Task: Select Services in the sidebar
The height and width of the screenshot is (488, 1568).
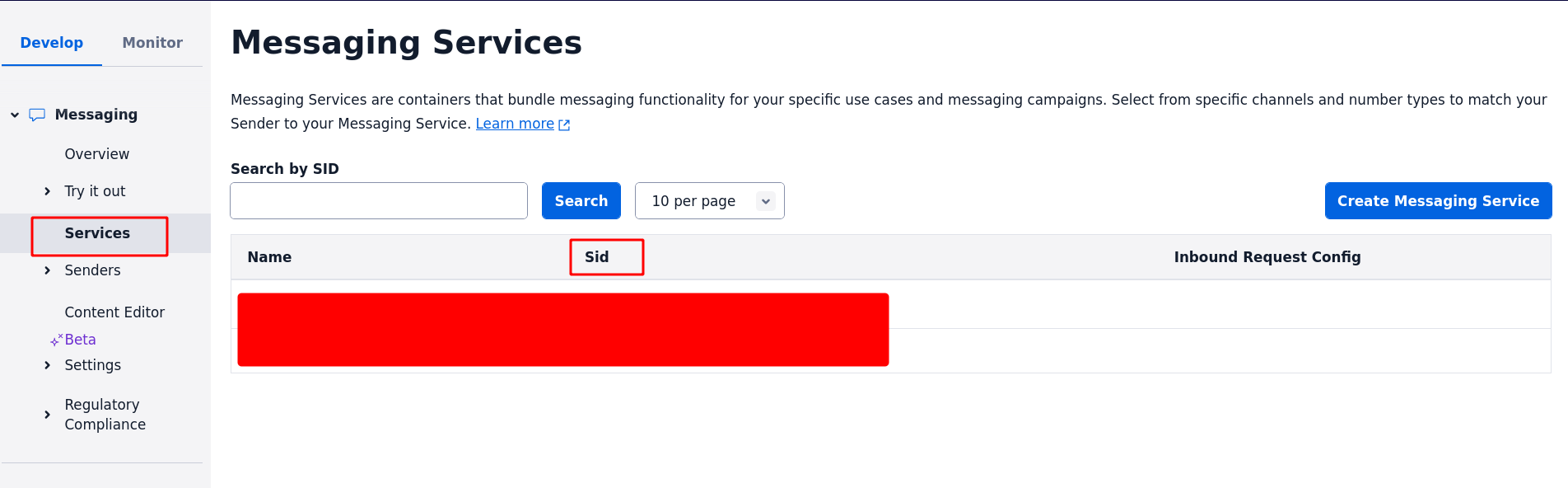Action: 97,233
